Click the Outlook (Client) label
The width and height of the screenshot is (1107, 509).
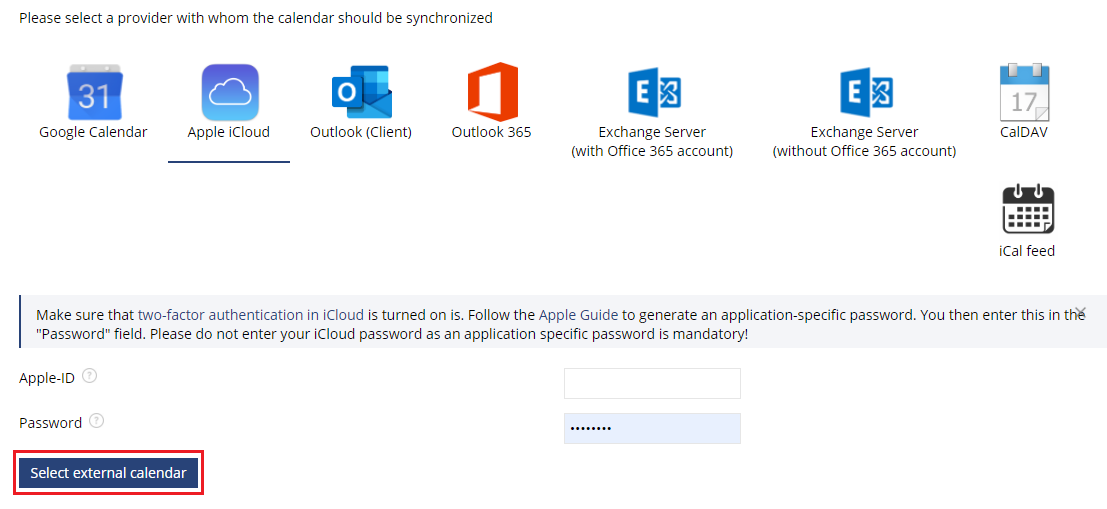click(361, 132)
